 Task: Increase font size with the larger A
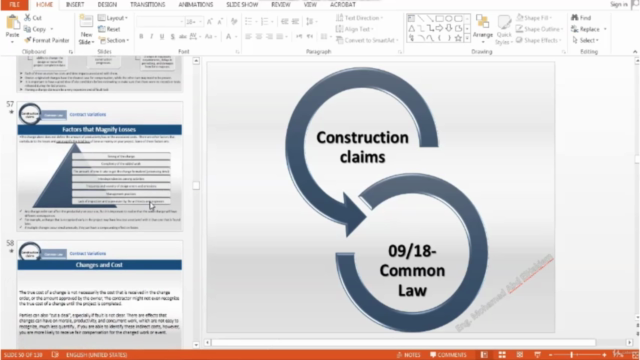pyautogui.click(x=210, y=21)
